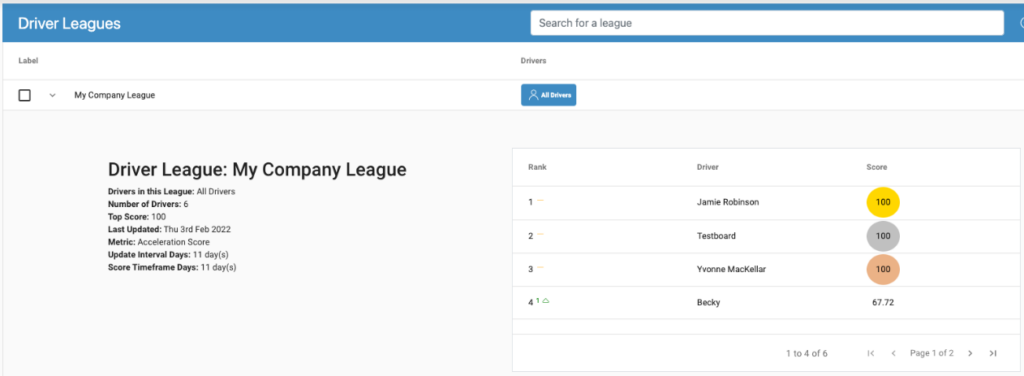Click the Last Updated Thu 3rd Feb 2022 line

[x=169, y=230]
